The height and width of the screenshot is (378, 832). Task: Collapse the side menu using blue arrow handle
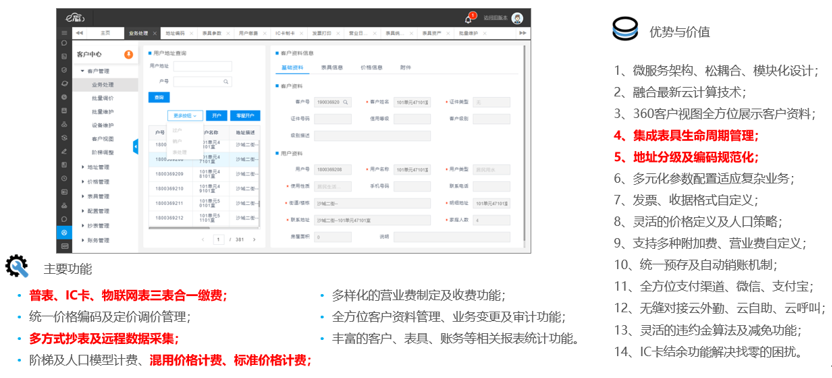[x=136, y=147]
